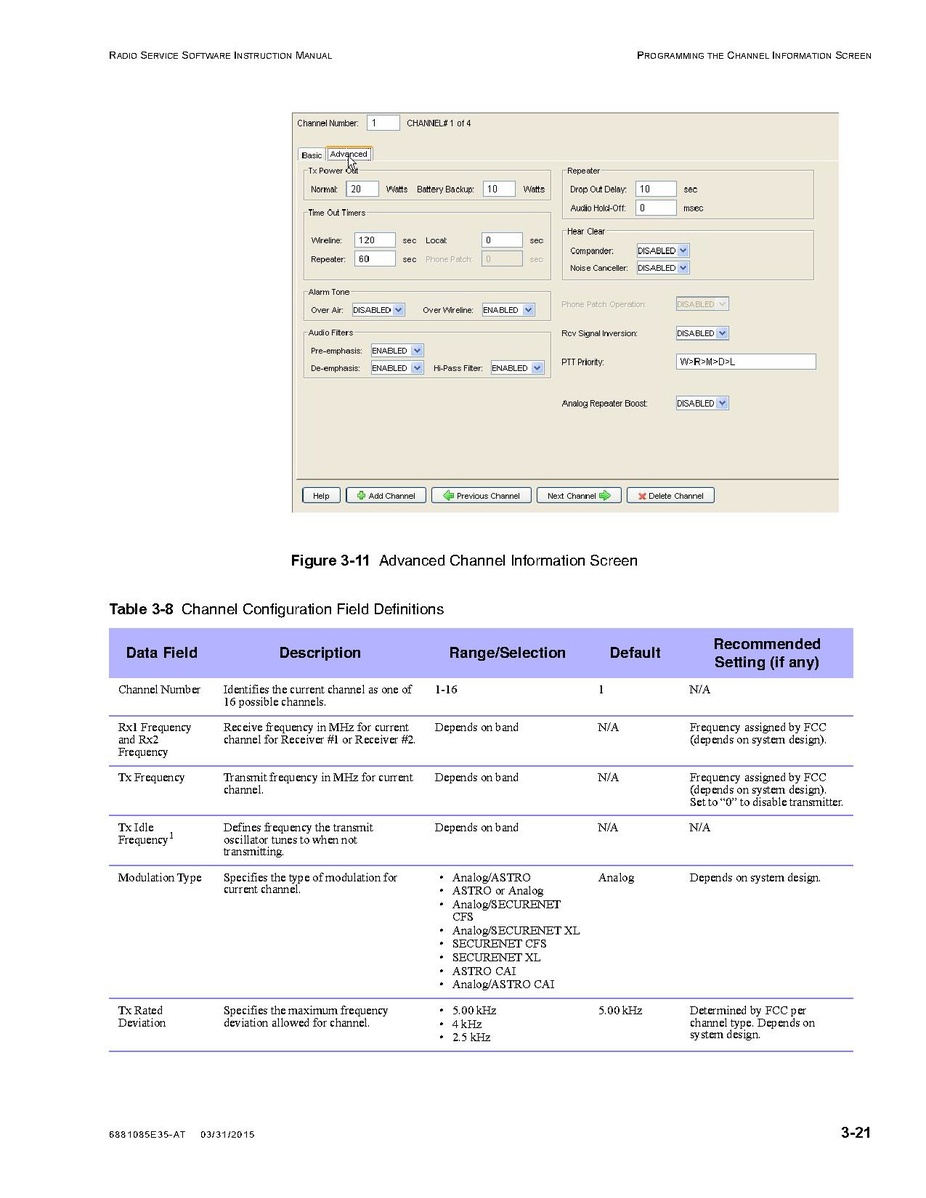
Task: Click the green Previous Channel arrow icon
Action: [x=449, y=496]
